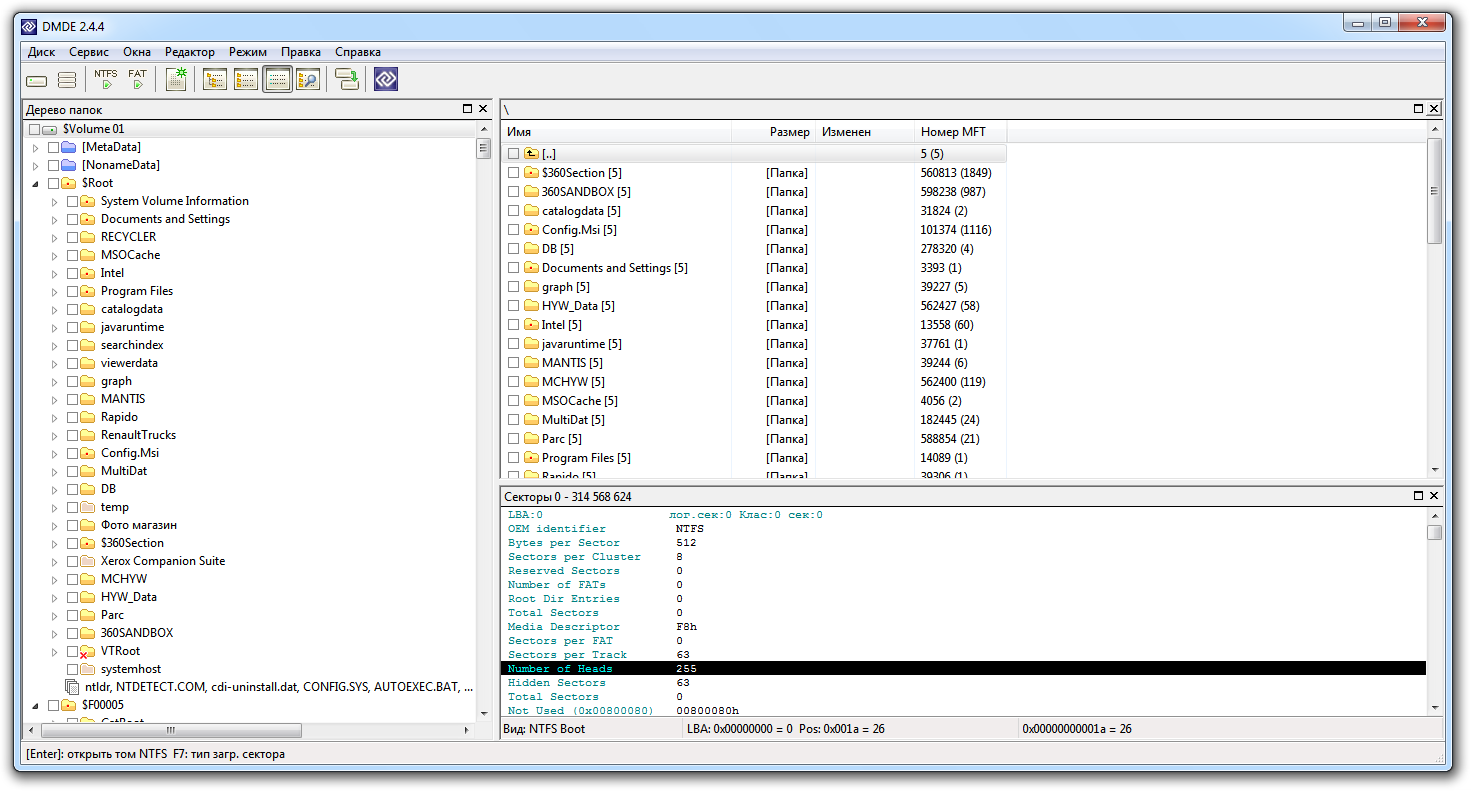Check the box next to Program Files in tree
This screenshot has width=1471, height=791.
pos(72,291)
